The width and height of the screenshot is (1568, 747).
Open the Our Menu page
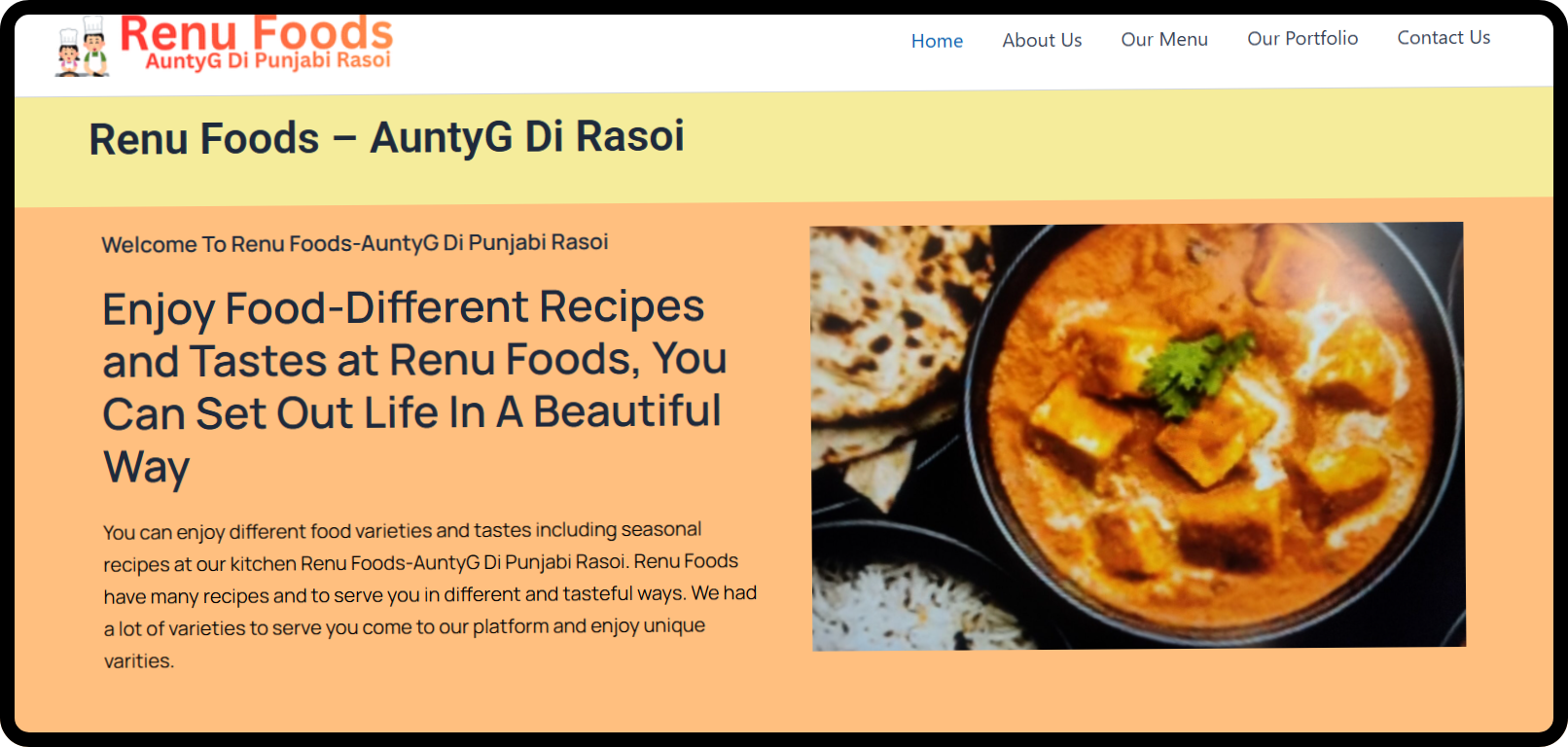(1164, 39)
